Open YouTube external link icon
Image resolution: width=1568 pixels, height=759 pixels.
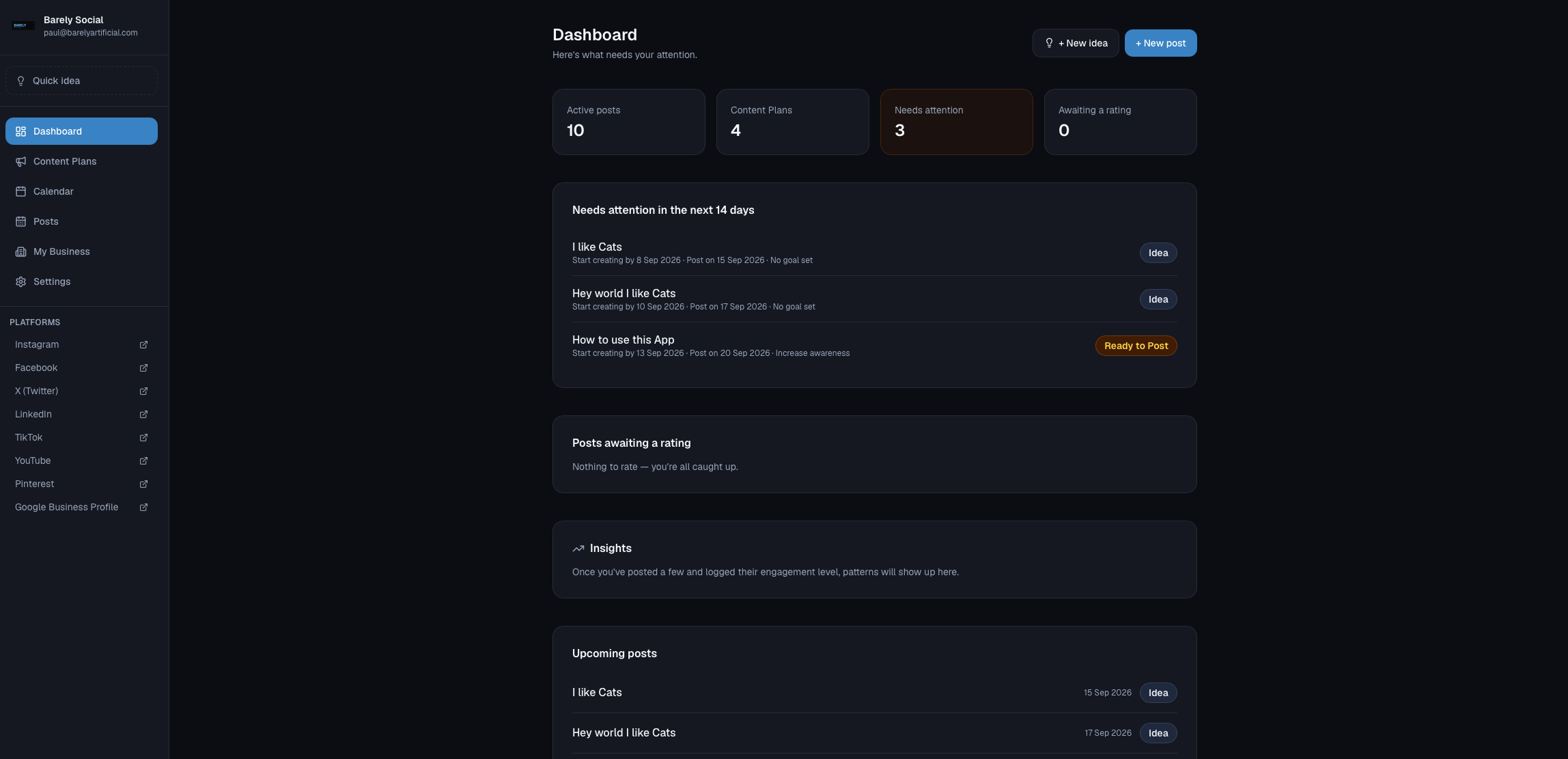(x=143, y=461)
